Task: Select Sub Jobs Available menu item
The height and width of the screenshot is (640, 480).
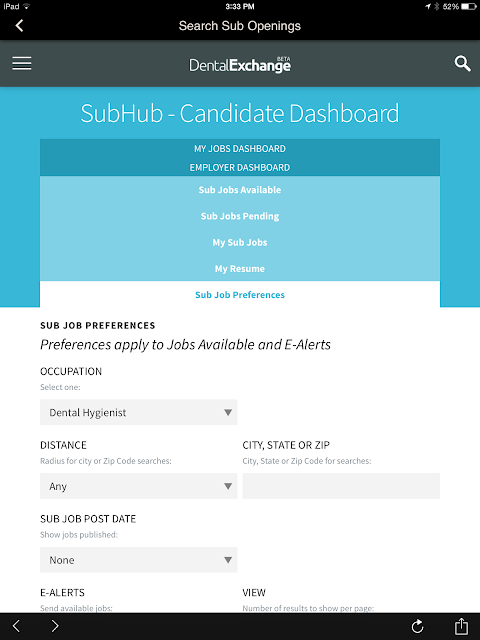Action: (x=240, y=190)
